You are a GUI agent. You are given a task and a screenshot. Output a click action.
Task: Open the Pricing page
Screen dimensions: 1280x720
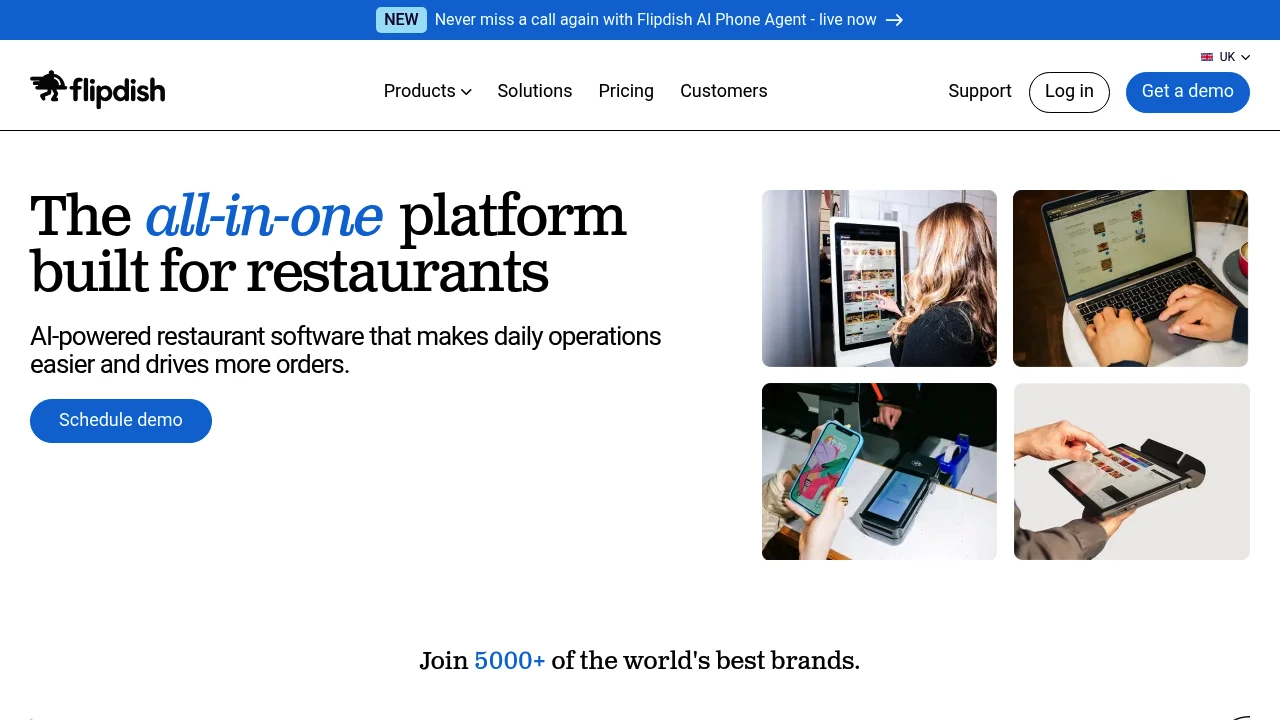pyautogui.click(x=626, y=91)
